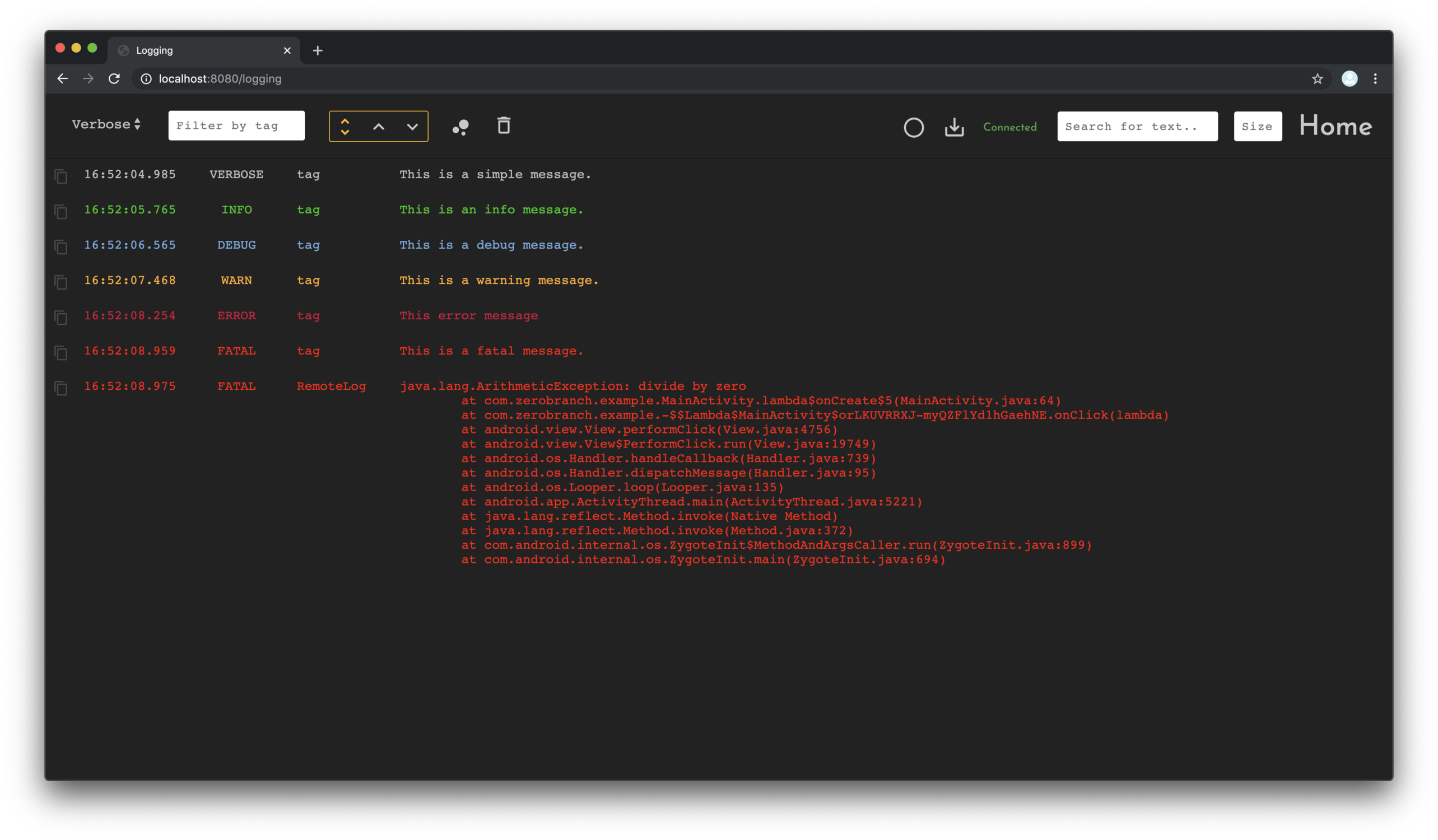
Task: Copy the ERROR log entry
Action: (x=61, y=318)
